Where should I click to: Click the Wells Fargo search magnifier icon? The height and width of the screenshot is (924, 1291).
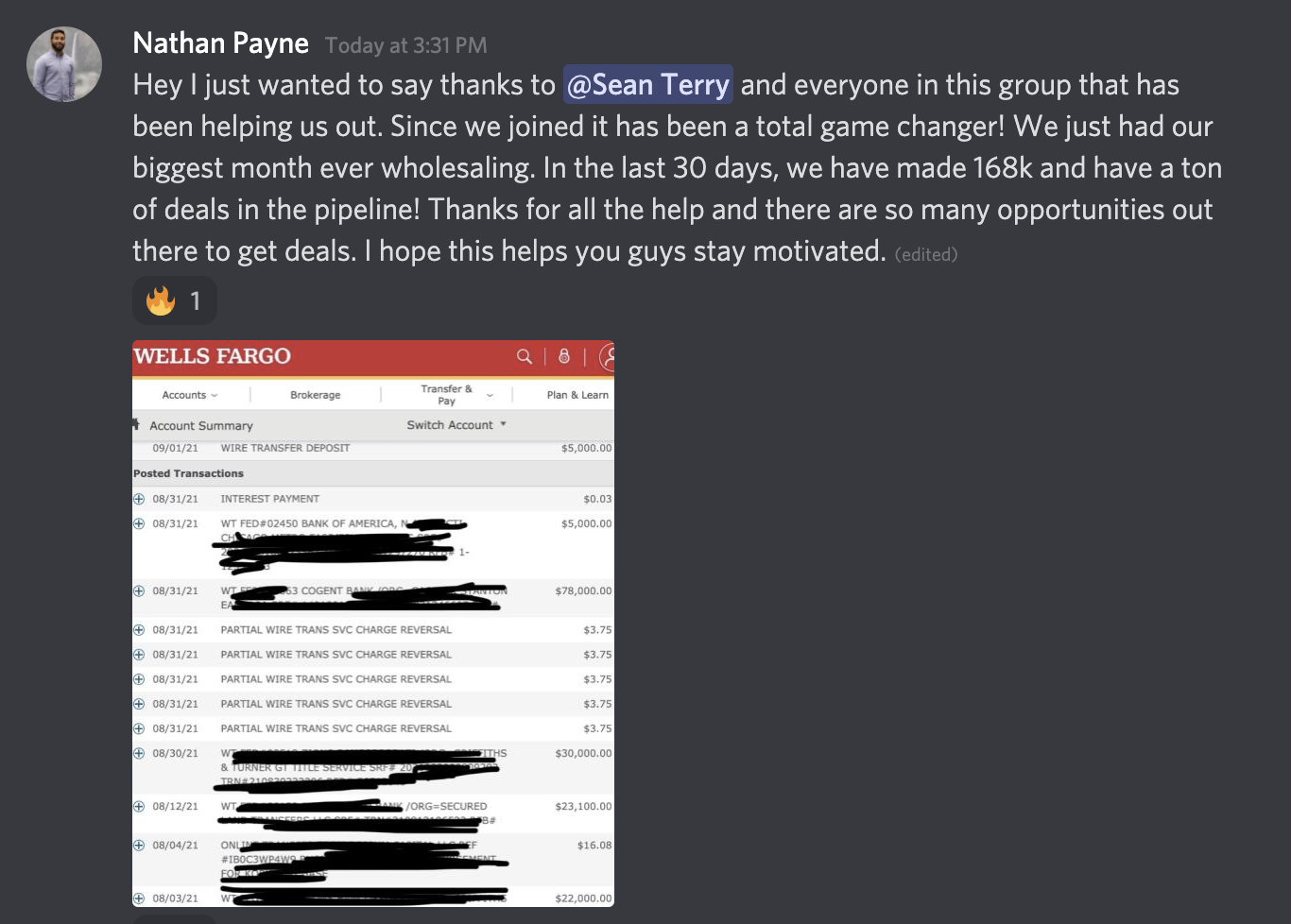click(x=525, y=356)
